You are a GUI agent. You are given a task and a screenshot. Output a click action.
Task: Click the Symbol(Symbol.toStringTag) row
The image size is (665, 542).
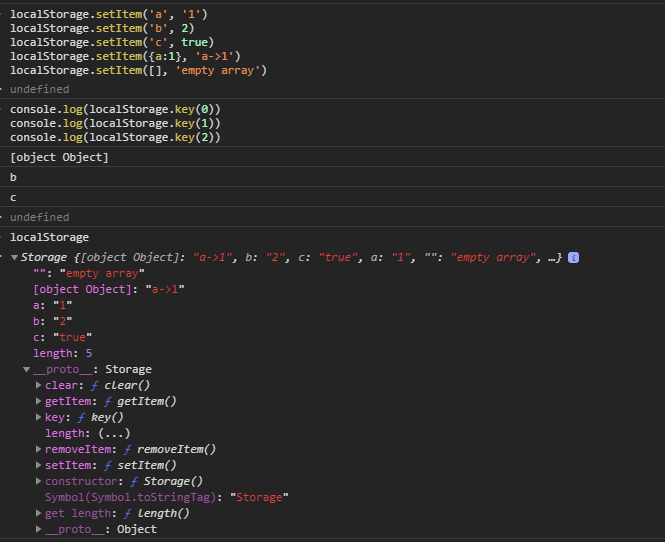tap(167, 497)
